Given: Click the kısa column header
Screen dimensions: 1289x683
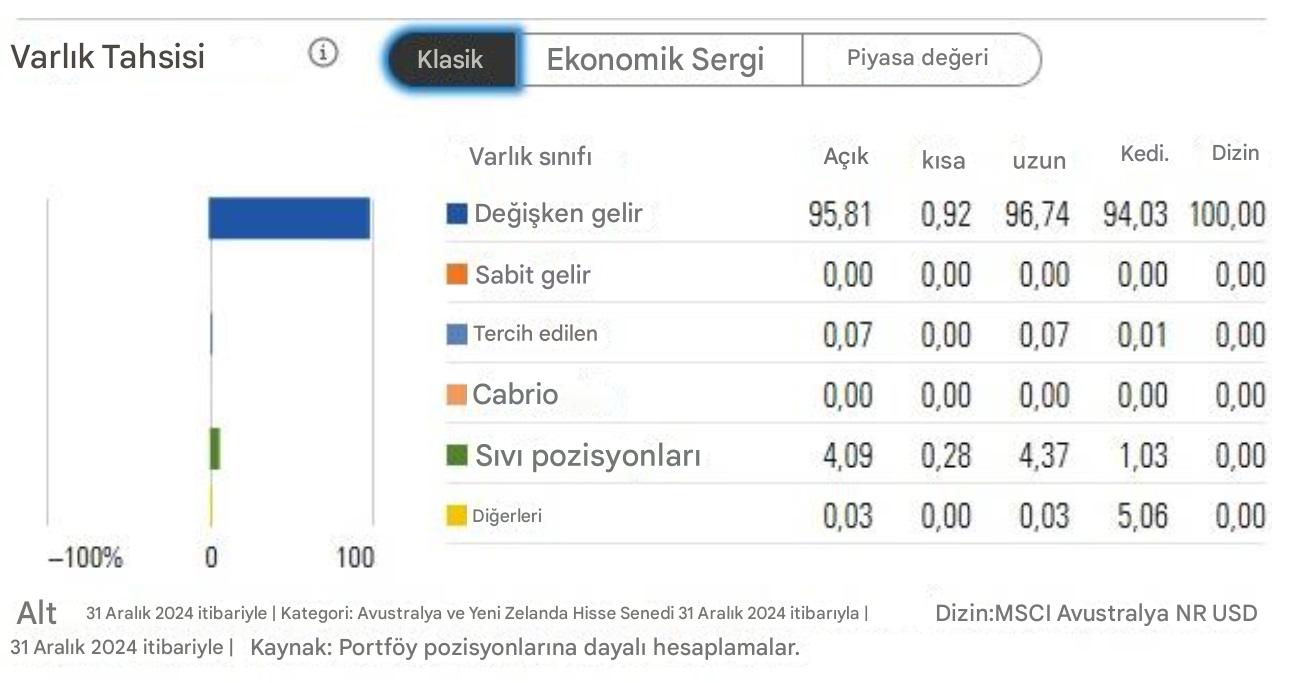Looking at the screenshot, I should [944, 160].
